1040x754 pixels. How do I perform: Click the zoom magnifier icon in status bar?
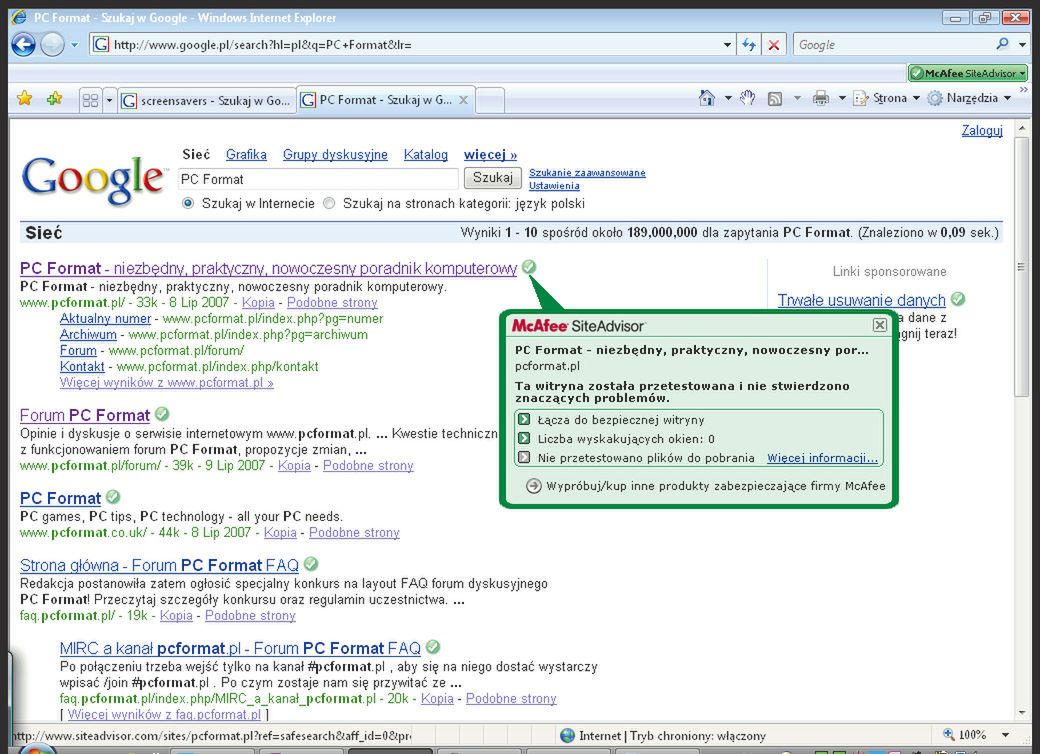pos(948,735)
